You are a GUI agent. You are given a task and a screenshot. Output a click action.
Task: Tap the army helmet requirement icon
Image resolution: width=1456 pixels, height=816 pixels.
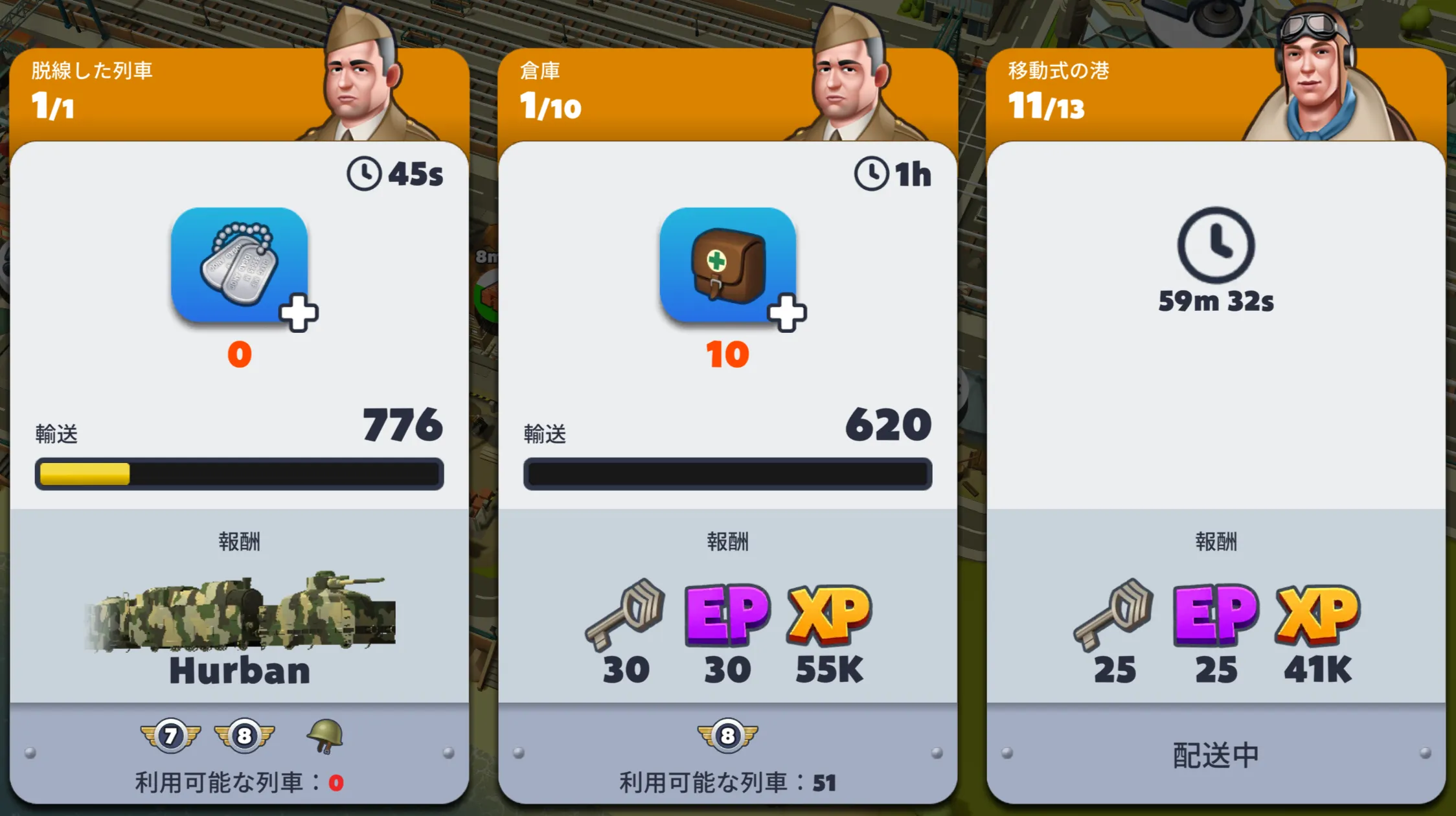[x=324, y=736]
